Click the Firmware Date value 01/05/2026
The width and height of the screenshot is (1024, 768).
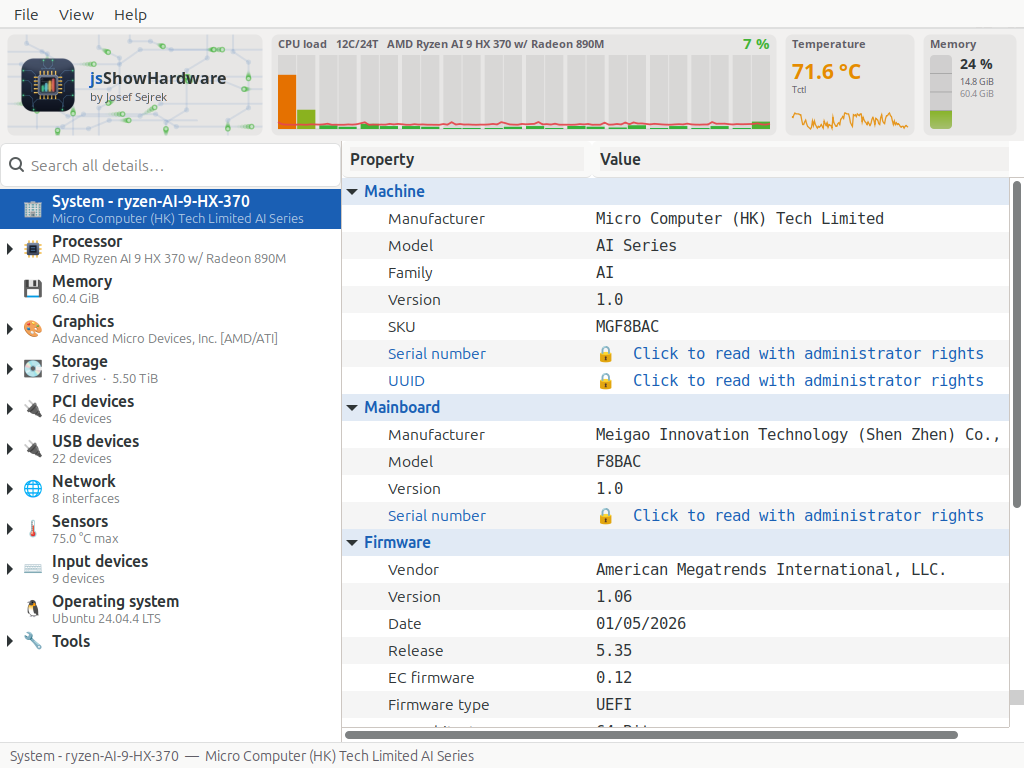[x=641, y=624]
